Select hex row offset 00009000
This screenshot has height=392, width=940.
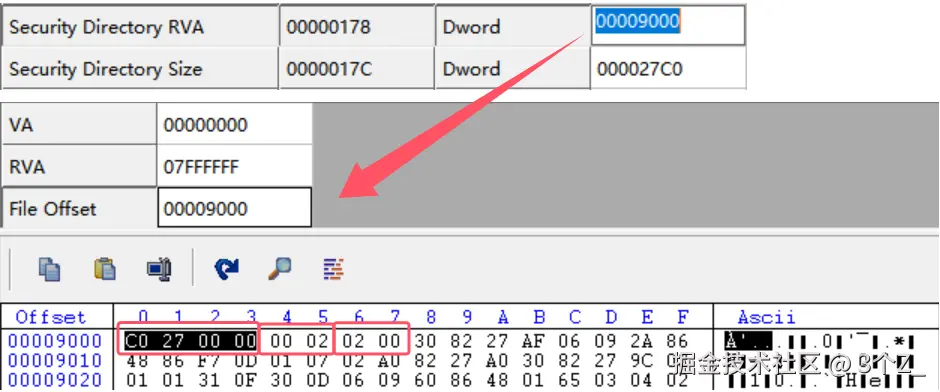click(x=55, y=341)
